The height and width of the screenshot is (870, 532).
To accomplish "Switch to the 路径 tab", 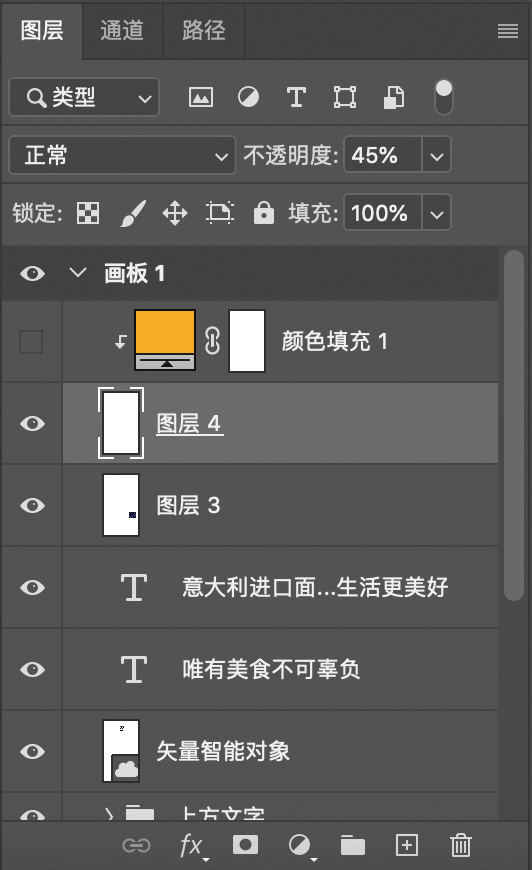I will pos(204,30).
